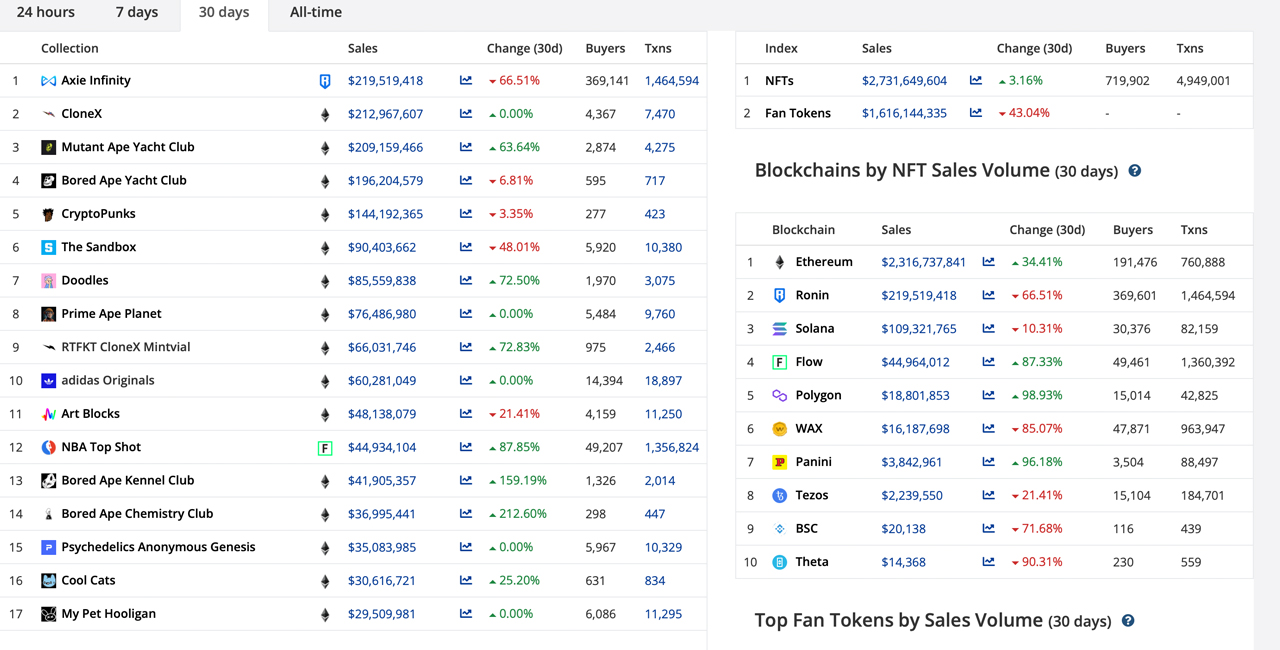The height and width of the screenshot is (650, 1280).
Task: Switch to the 24 hours tab
Action: coord(45,12)
